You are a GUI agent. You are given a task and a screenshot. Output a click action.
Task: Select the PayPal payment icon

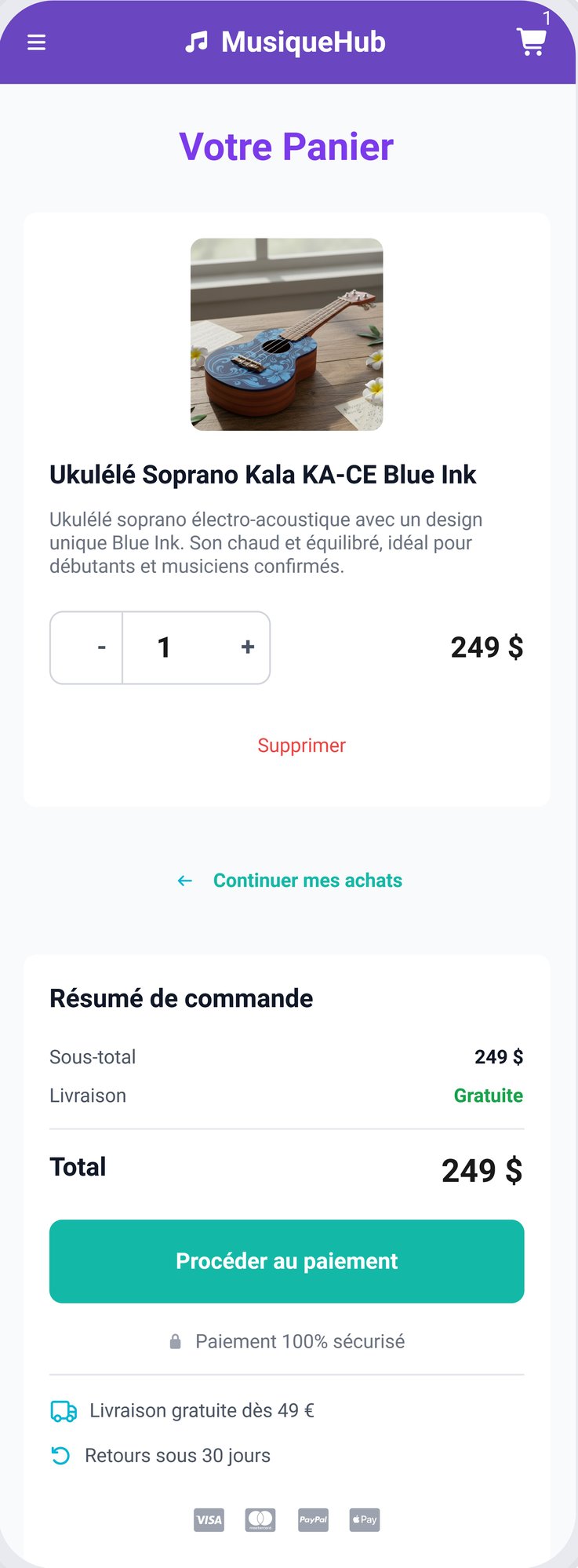(313, 1519)
